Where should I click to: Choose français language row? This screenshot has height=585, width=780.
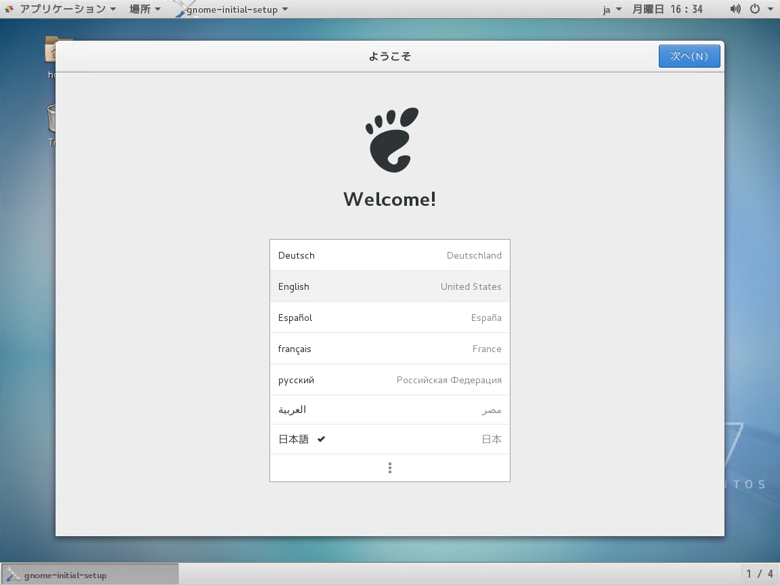pos(390,349)
